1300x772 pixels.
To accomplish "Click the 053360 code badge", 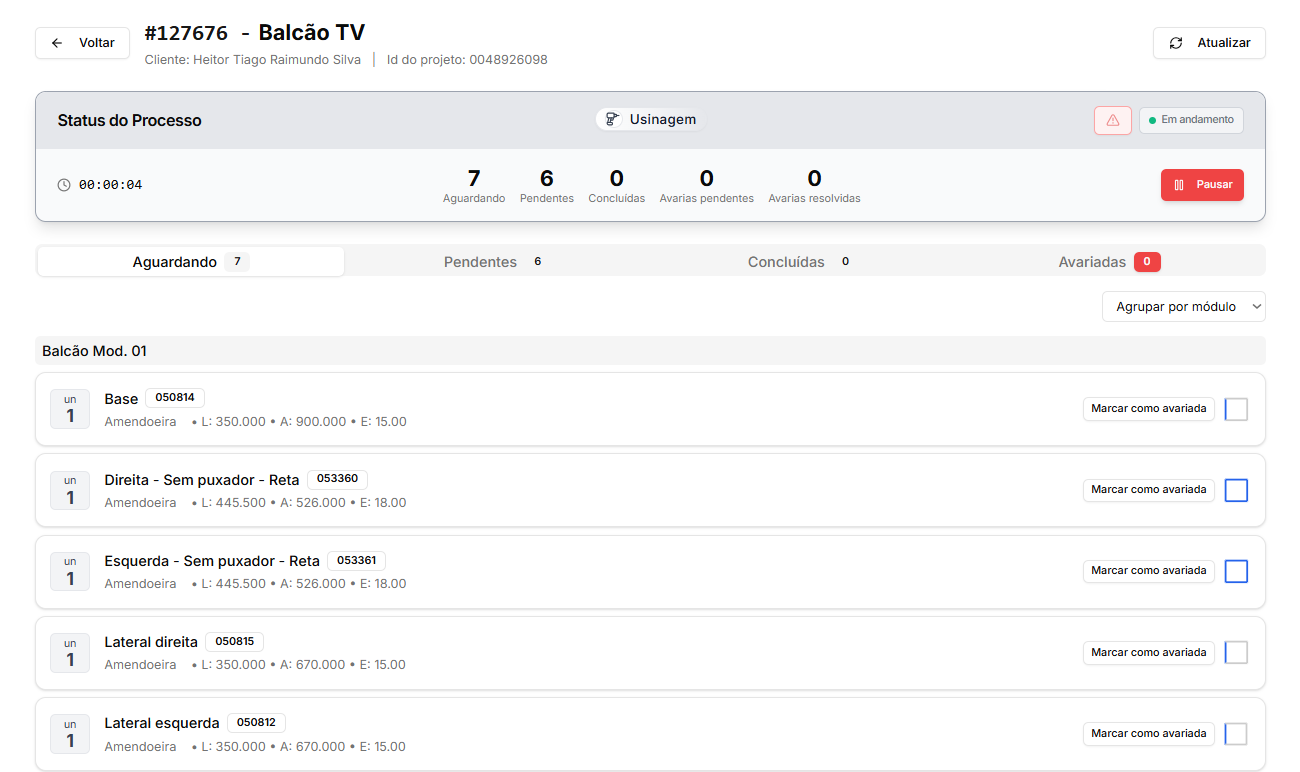I will 337,479.
